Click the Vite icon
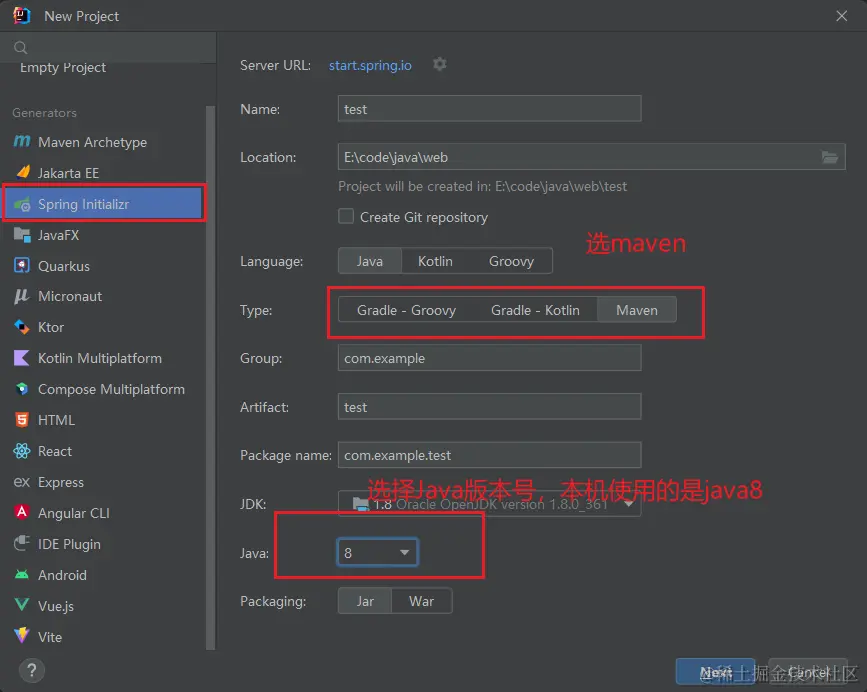This screenshot has width=867, height=692. 22,636
